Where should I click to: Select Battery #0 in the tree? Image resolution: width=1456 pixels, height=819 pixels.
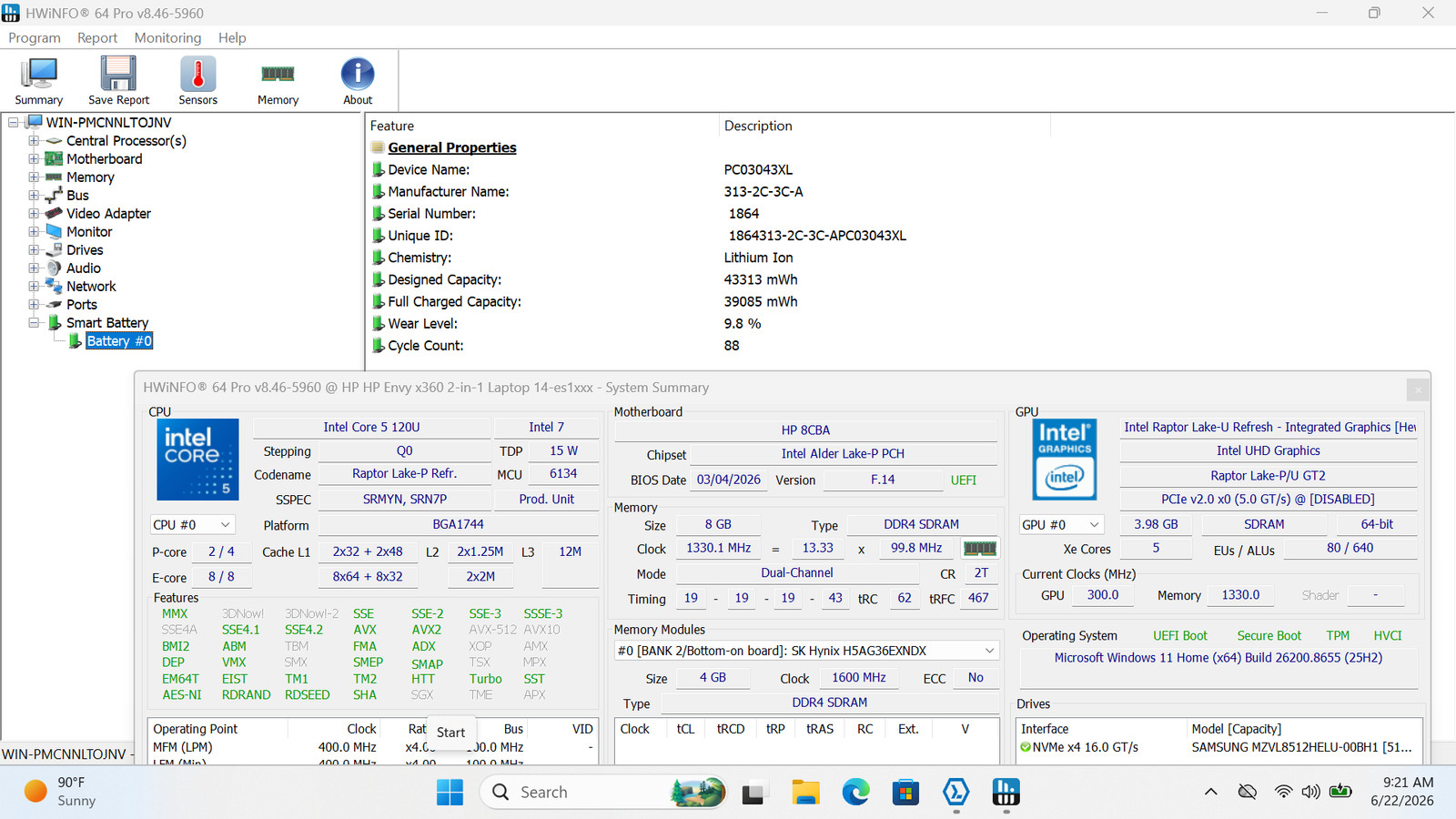119,341
